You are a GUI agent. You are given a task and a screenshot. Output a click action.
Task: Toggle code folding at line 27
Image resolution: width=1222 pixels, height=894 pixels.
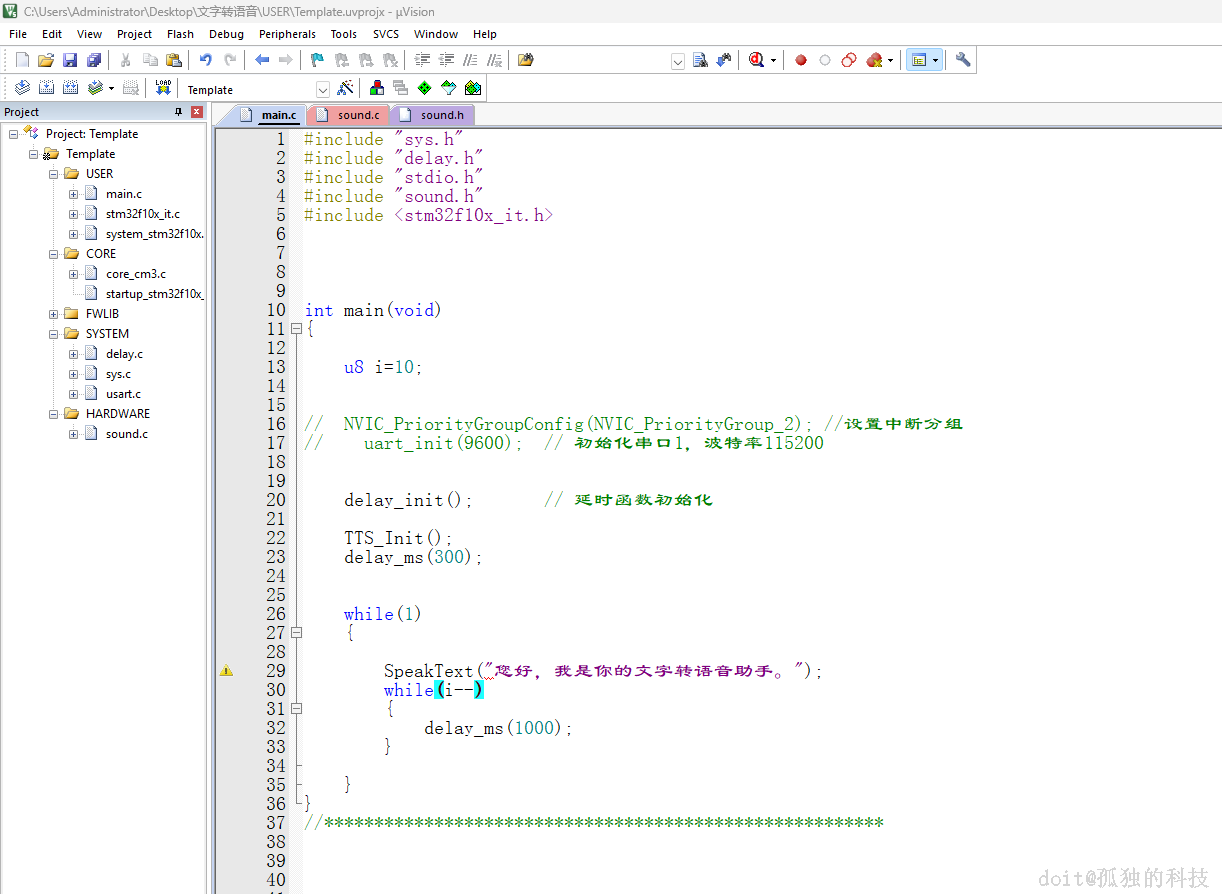(x=296, y=633)
